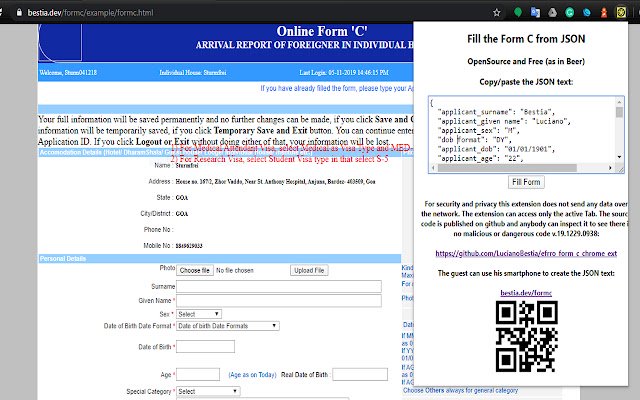The image size is (640, 400).
Task: Click the site security padlock icon
Action: 19,13
